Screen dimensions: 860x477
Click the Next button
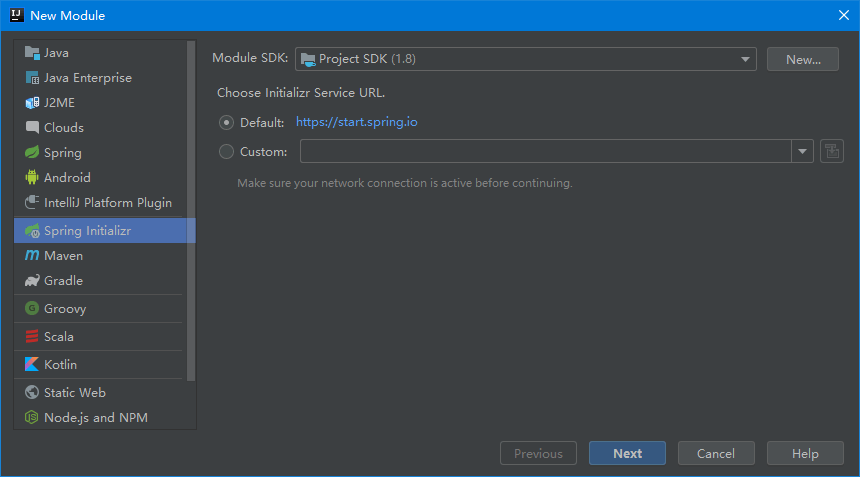pos(627,453)
